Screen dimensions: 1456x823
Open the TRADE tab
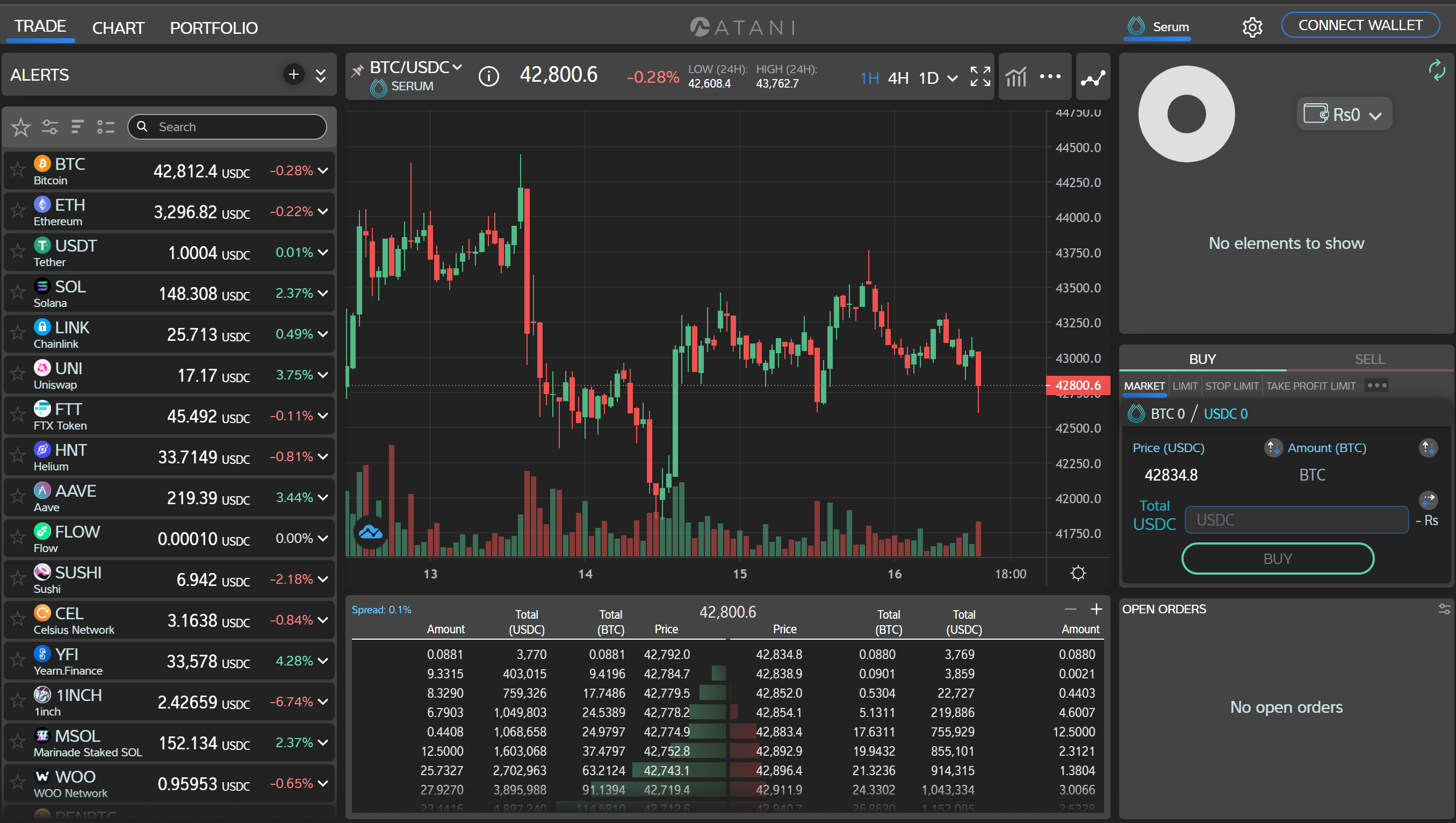coord(40,26)
